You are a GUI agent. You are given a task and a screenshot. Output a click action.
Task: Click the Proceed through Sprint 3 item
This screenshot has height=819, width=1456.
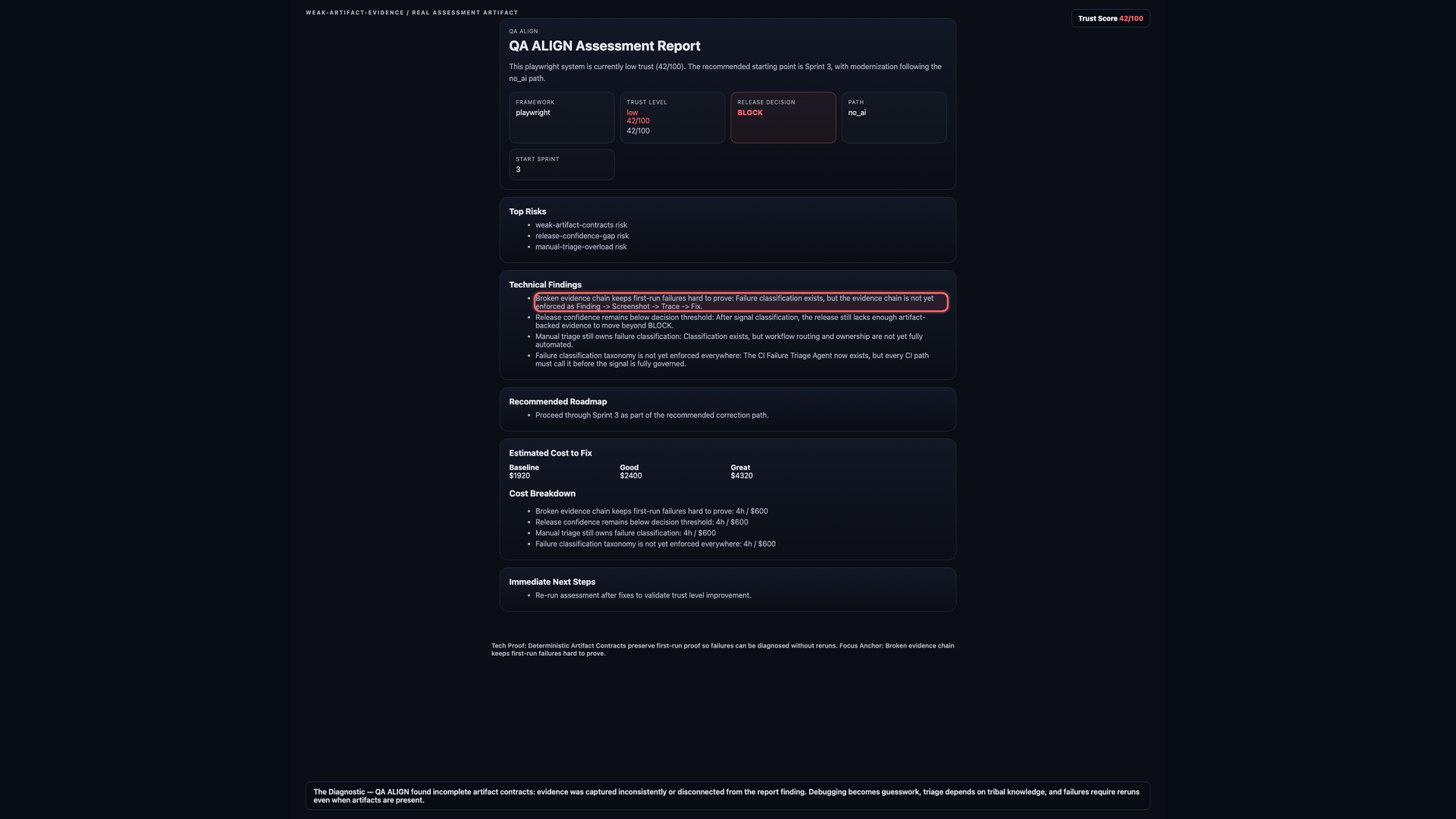tap(651, 416)
